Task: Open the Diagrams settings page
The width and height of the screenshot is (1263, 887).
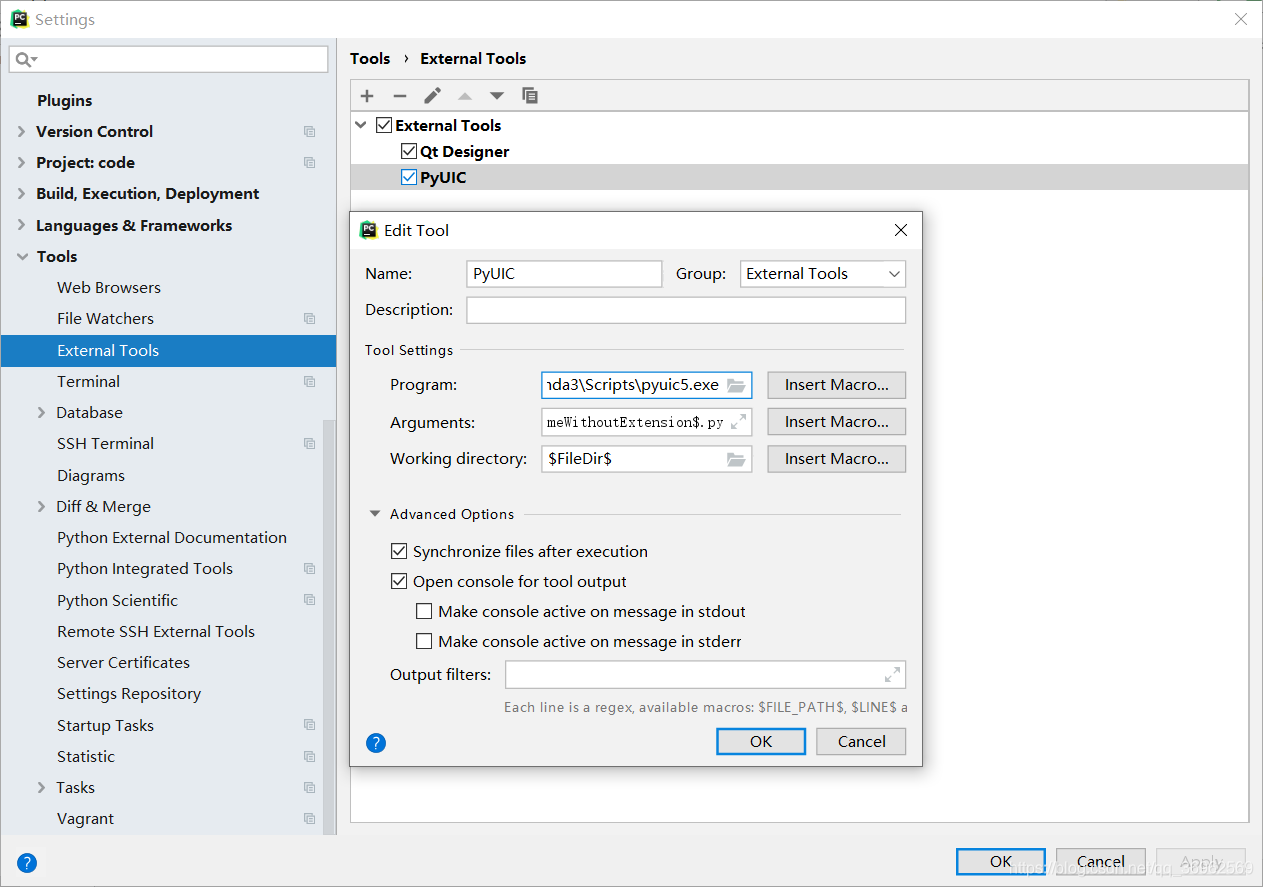Action: 91,476
